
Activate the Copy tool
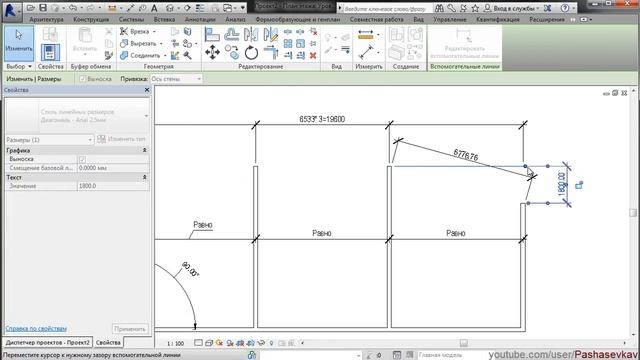click(232, 52)
